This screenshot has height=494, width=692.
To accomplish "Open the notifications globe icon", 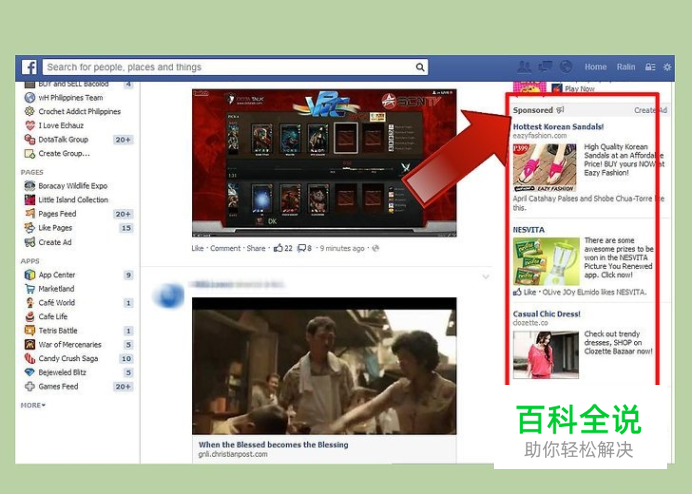I will pyautogui.click(x=565, y=67).
